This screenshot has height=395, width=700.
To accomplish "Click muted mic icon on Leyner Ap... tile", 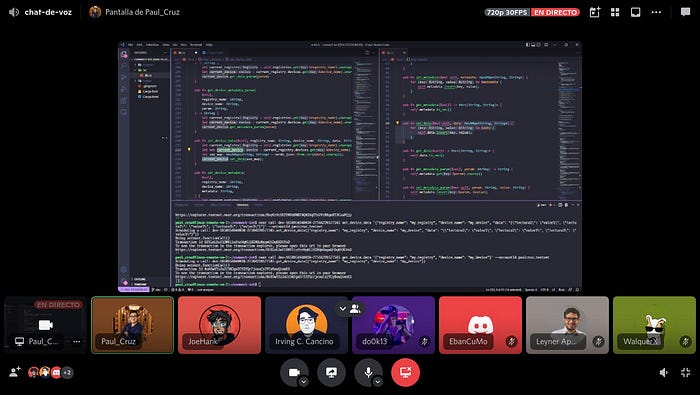I will coord(599,342).
